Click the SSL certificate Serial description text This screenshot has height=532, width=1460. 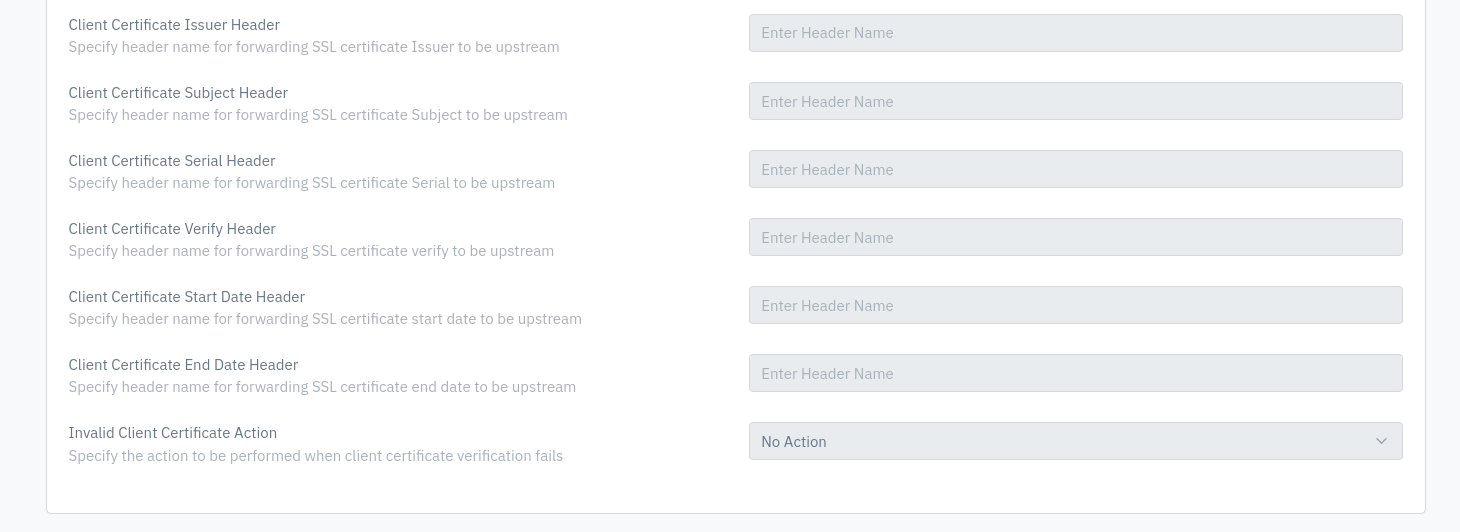point(311,182)
